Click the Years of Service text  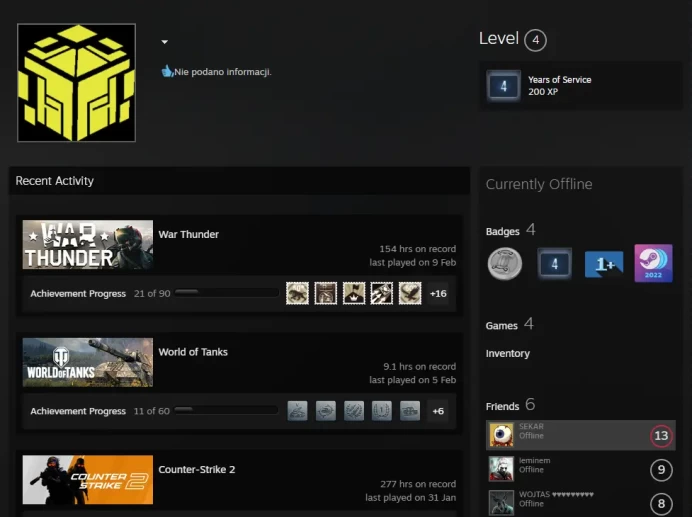coord(560,80)
